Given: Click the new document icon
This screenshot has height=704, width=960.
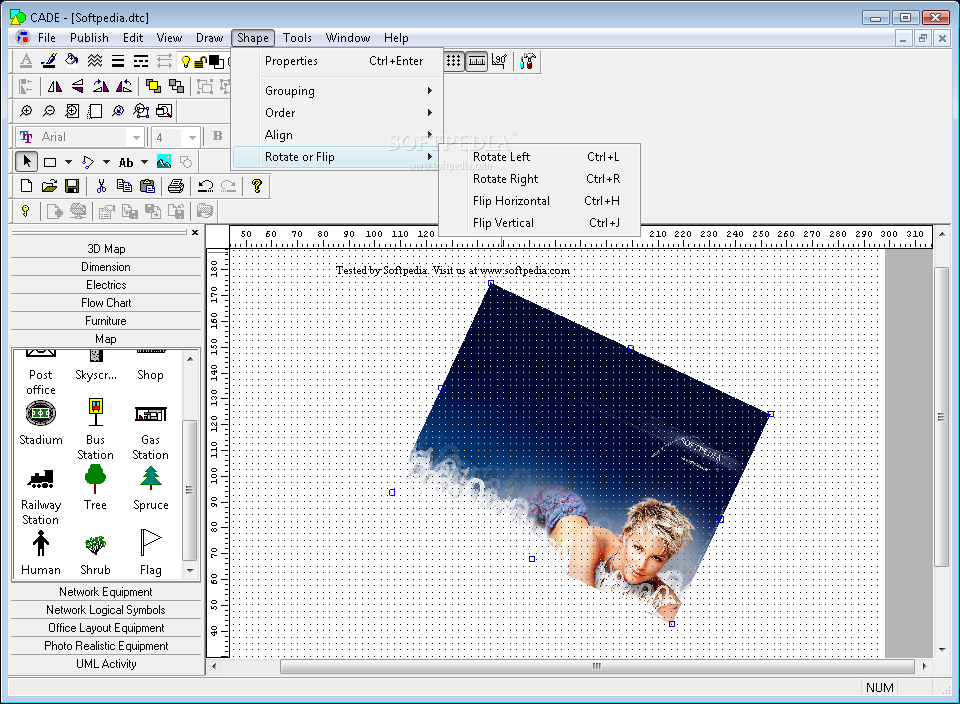Looking at the screenshot, I should [26, 186].
